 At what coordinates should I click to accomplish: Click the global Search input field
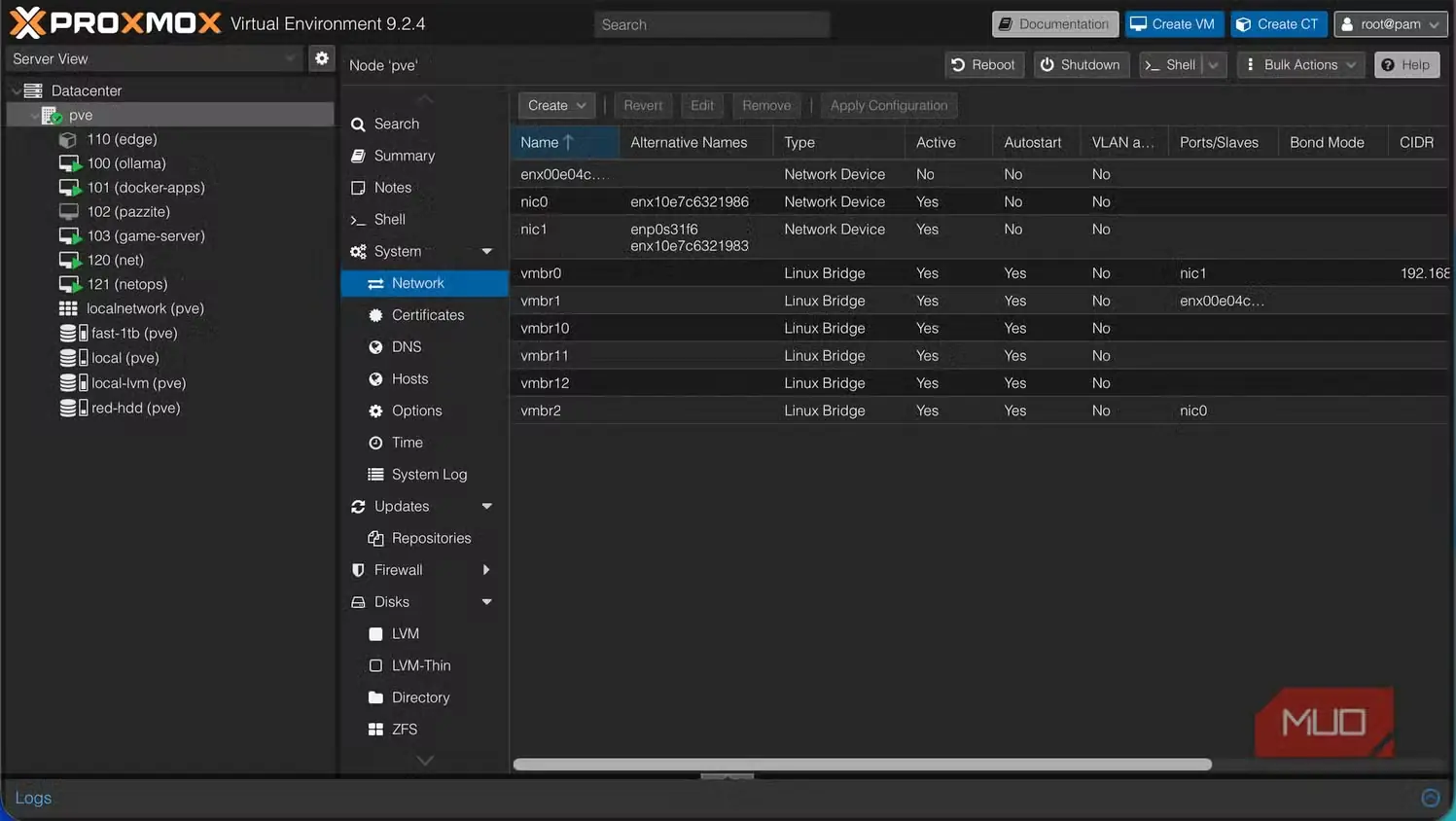(712, 24)
